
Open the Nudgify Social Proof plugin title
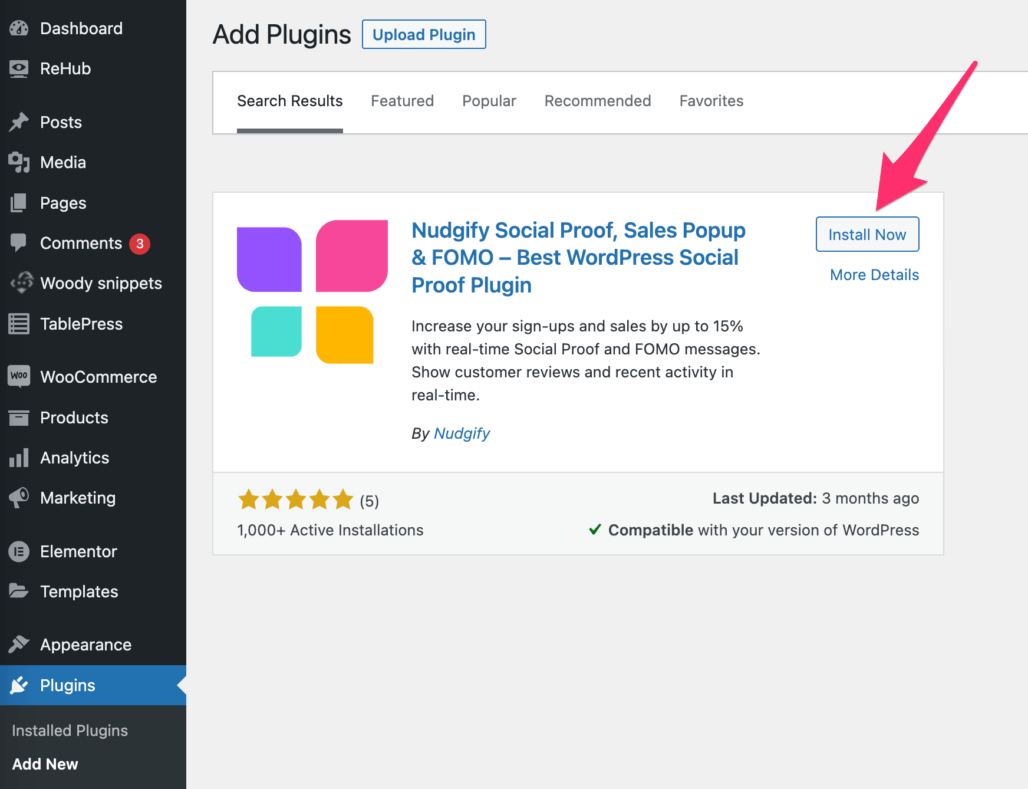578,258
